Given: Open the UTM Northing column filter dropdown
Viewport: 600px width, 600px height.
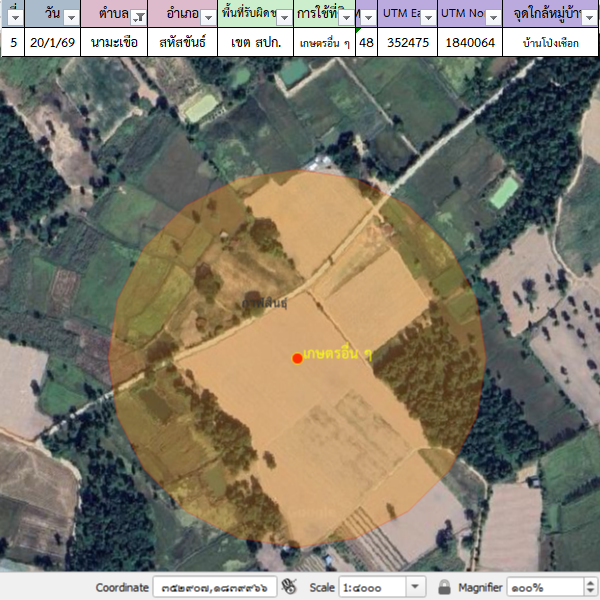Looking at the screenshot, I should 491,16.
